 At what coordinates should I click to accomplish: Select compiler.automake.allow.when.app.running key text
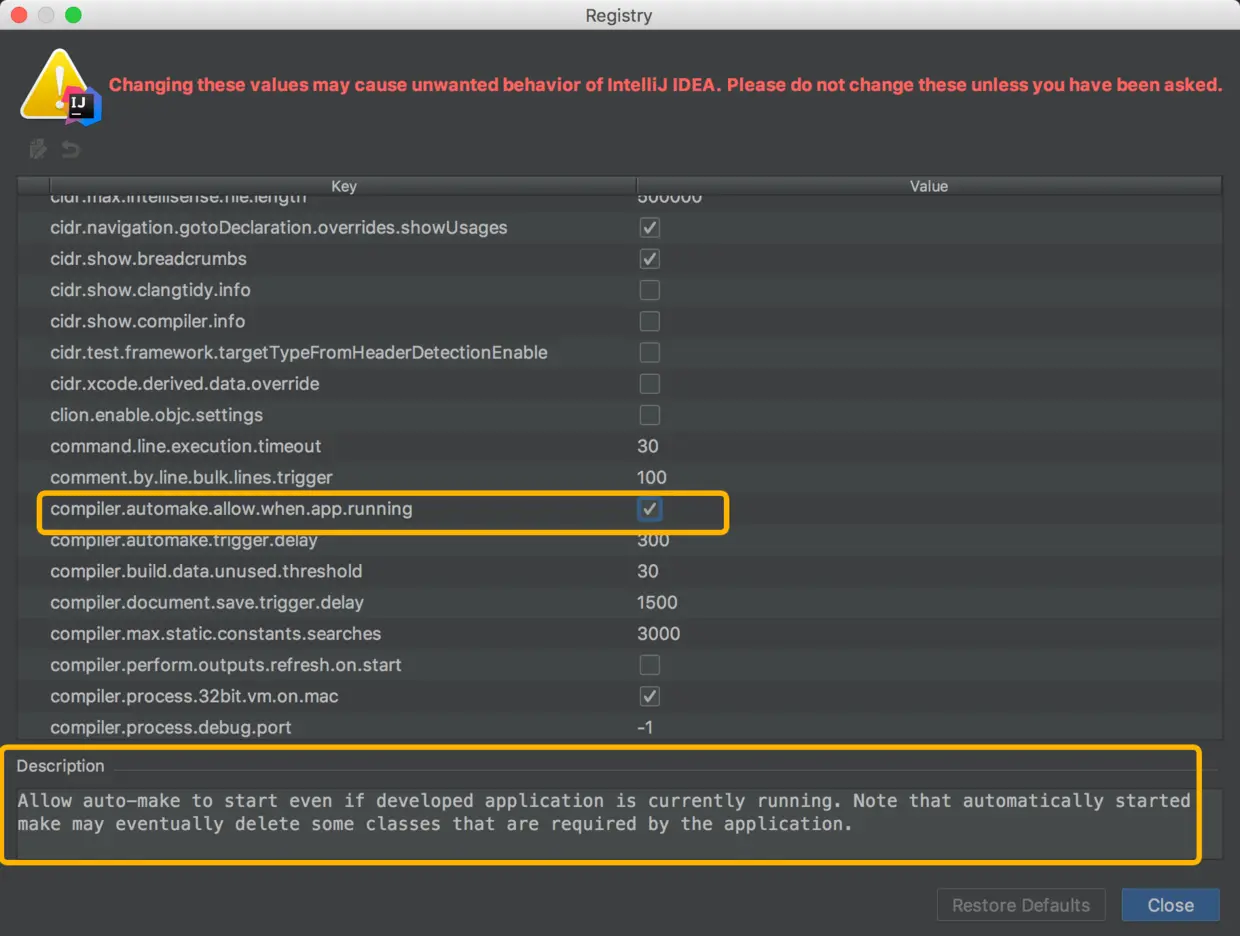click(231, 509)
